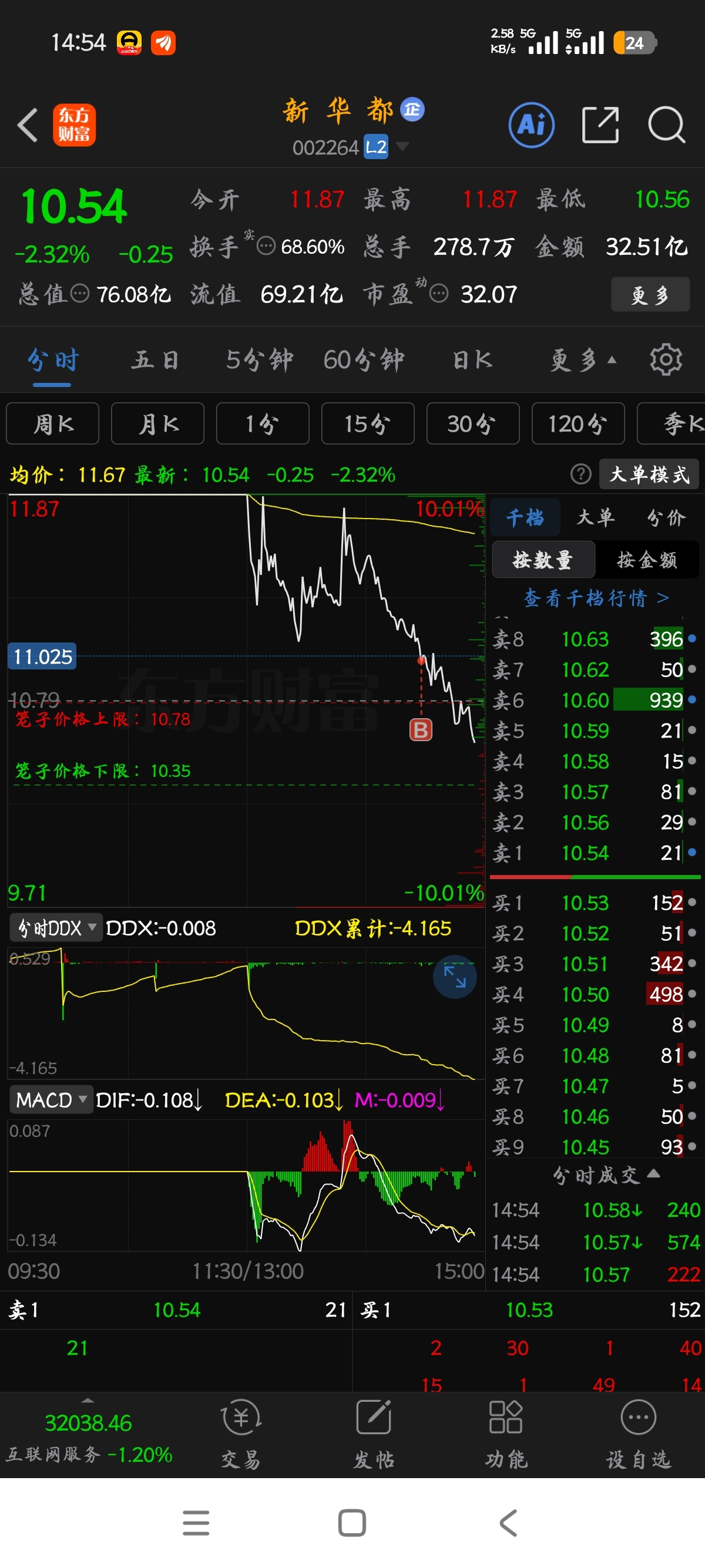Select the 大单 tab

(595, 517)
